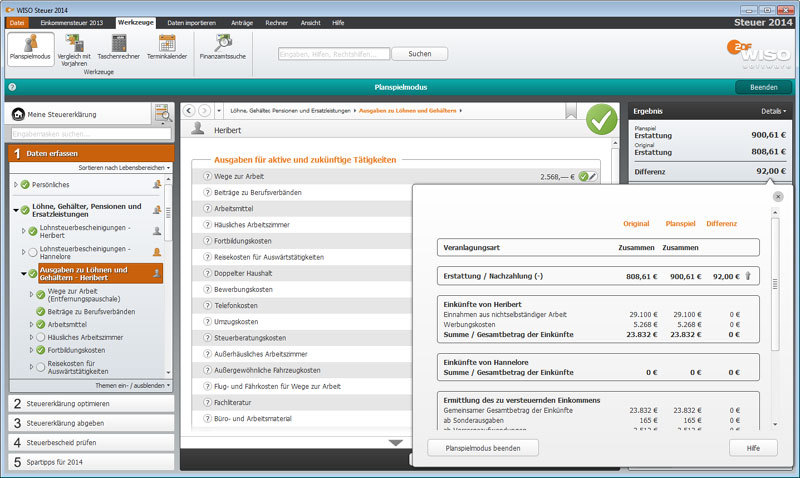This screenshot has height=478, width=800.
Task: Open Sortieren nach Lebensbereichen dropdown
Action: tap(124, 168)
